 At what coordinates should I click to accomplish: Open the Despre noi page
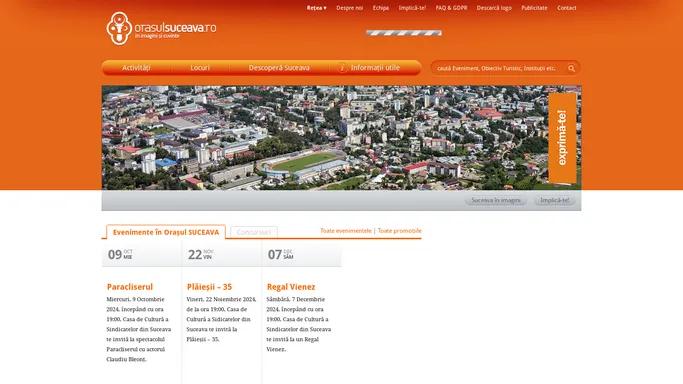pos(349,8)
